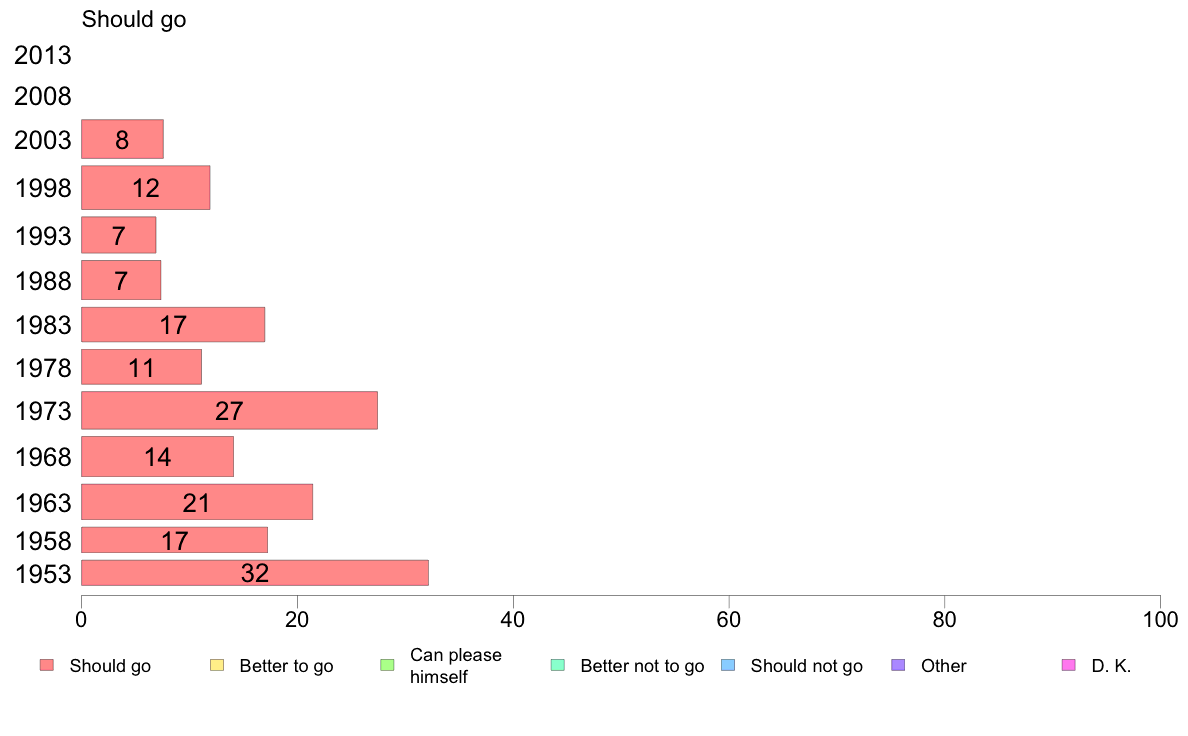Click the 2013 year label

pyautogui.click(x=42, y=55)
